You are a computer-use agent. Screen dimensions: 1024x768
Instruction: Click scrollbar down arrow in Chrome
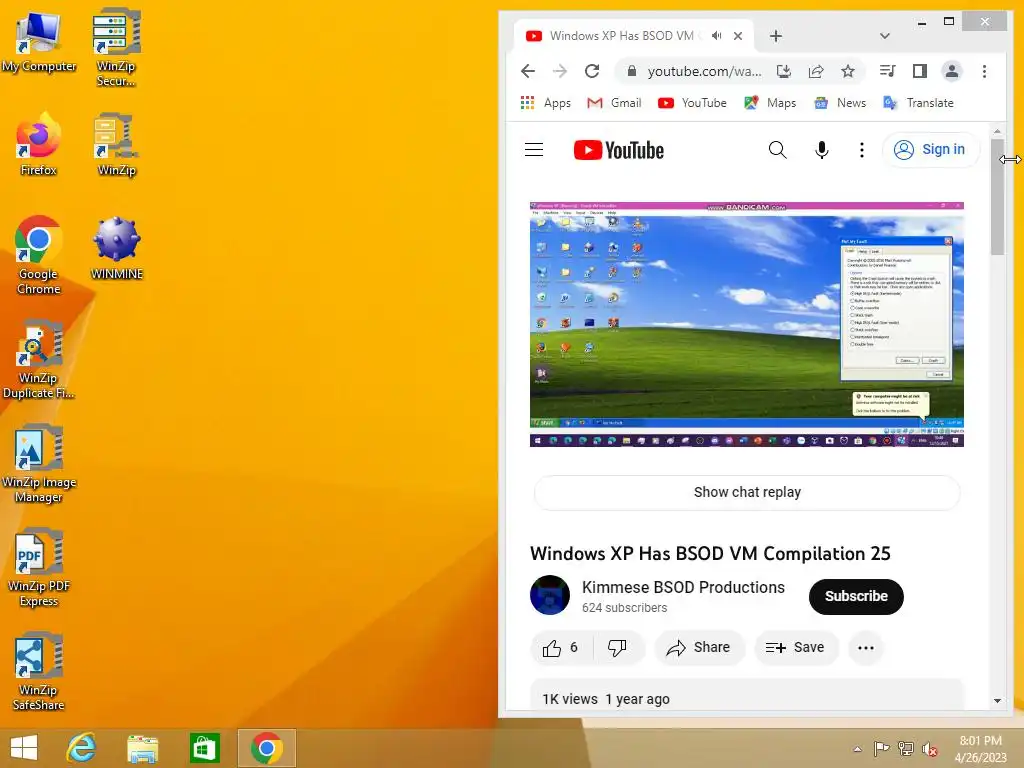point(997,701)
